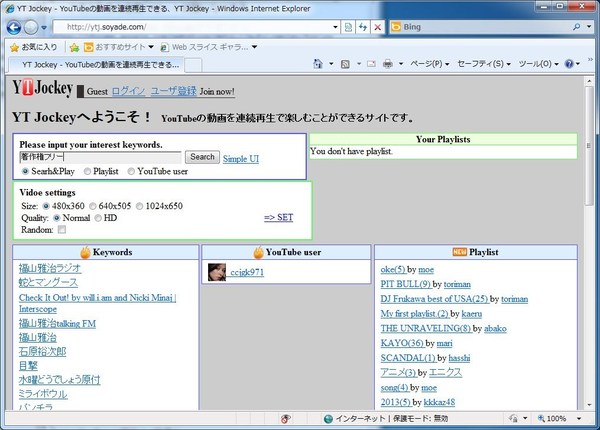The height and width of the screenshot is (430, 600).
Task: Click the Refresh page icon
Action: click(361, 27)
